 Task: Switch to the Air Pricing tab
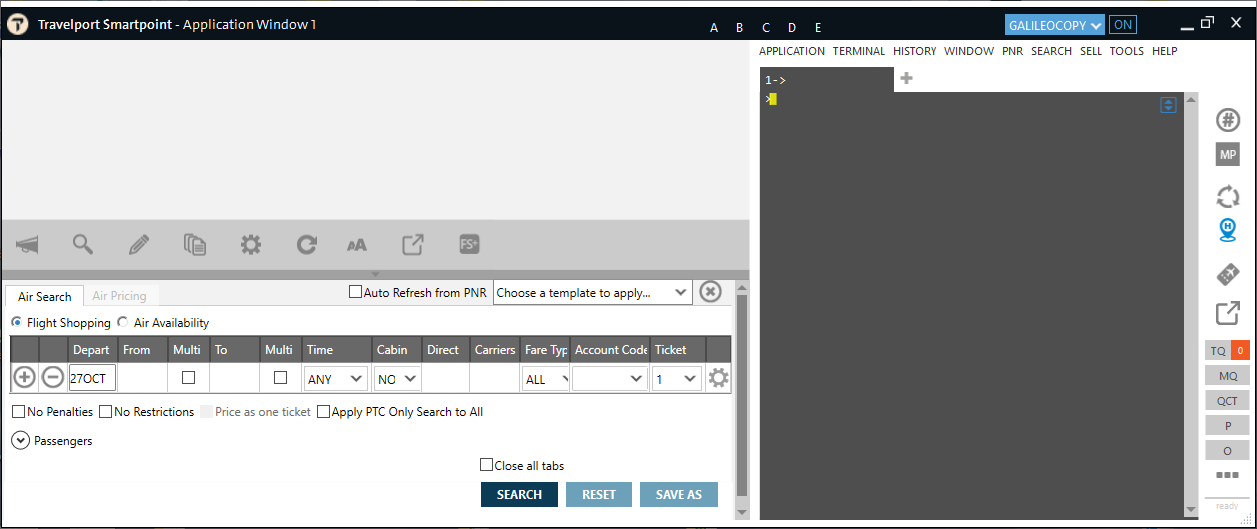click(x=119, y=296)
